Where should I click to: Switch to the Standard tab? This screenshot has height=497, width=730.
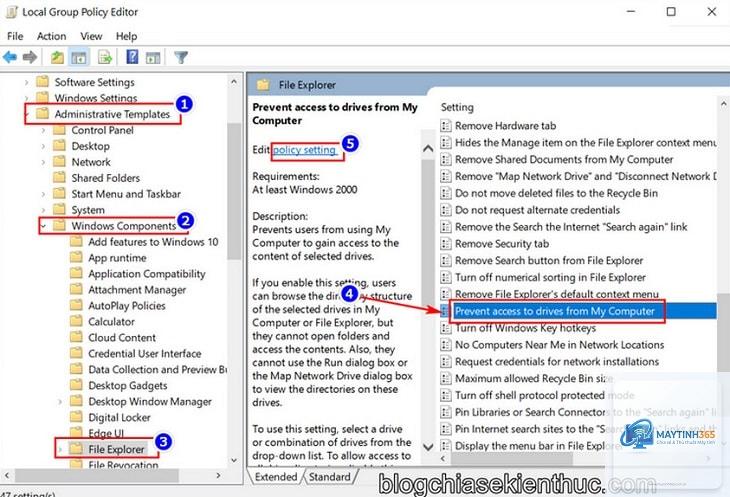330,477
